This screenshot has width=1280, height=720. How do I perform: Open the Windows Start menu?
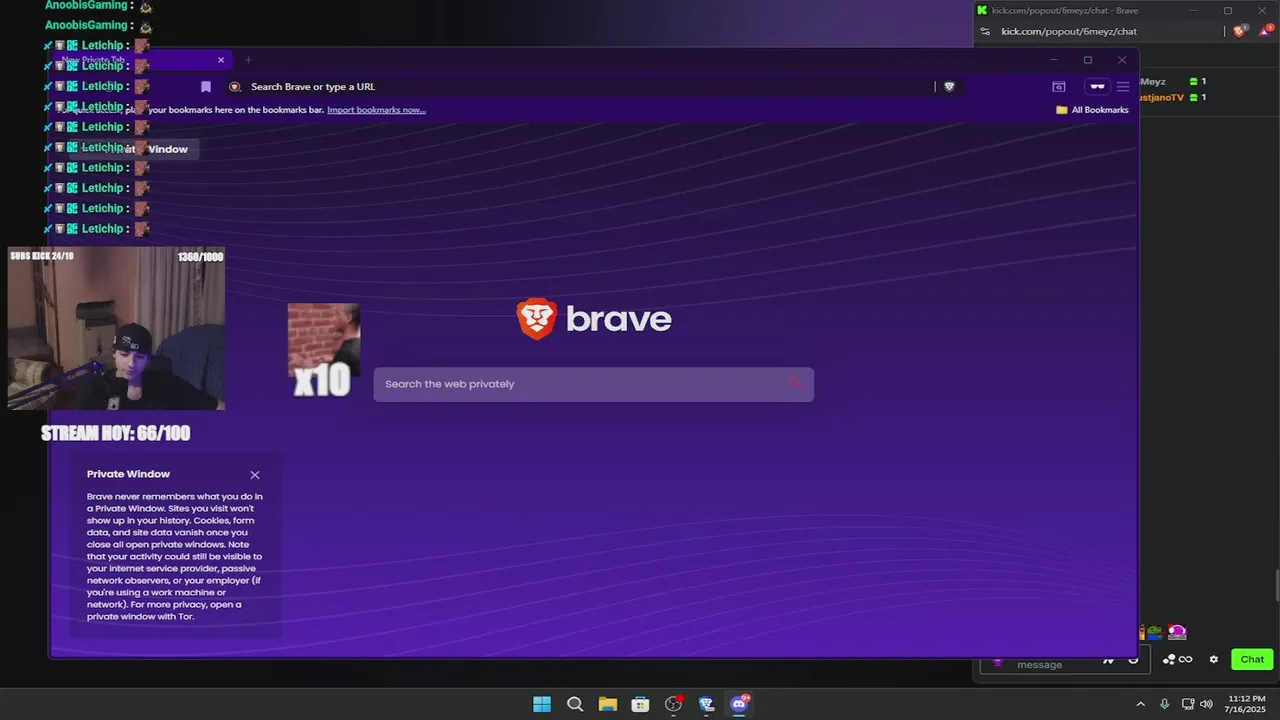point(542,704)
